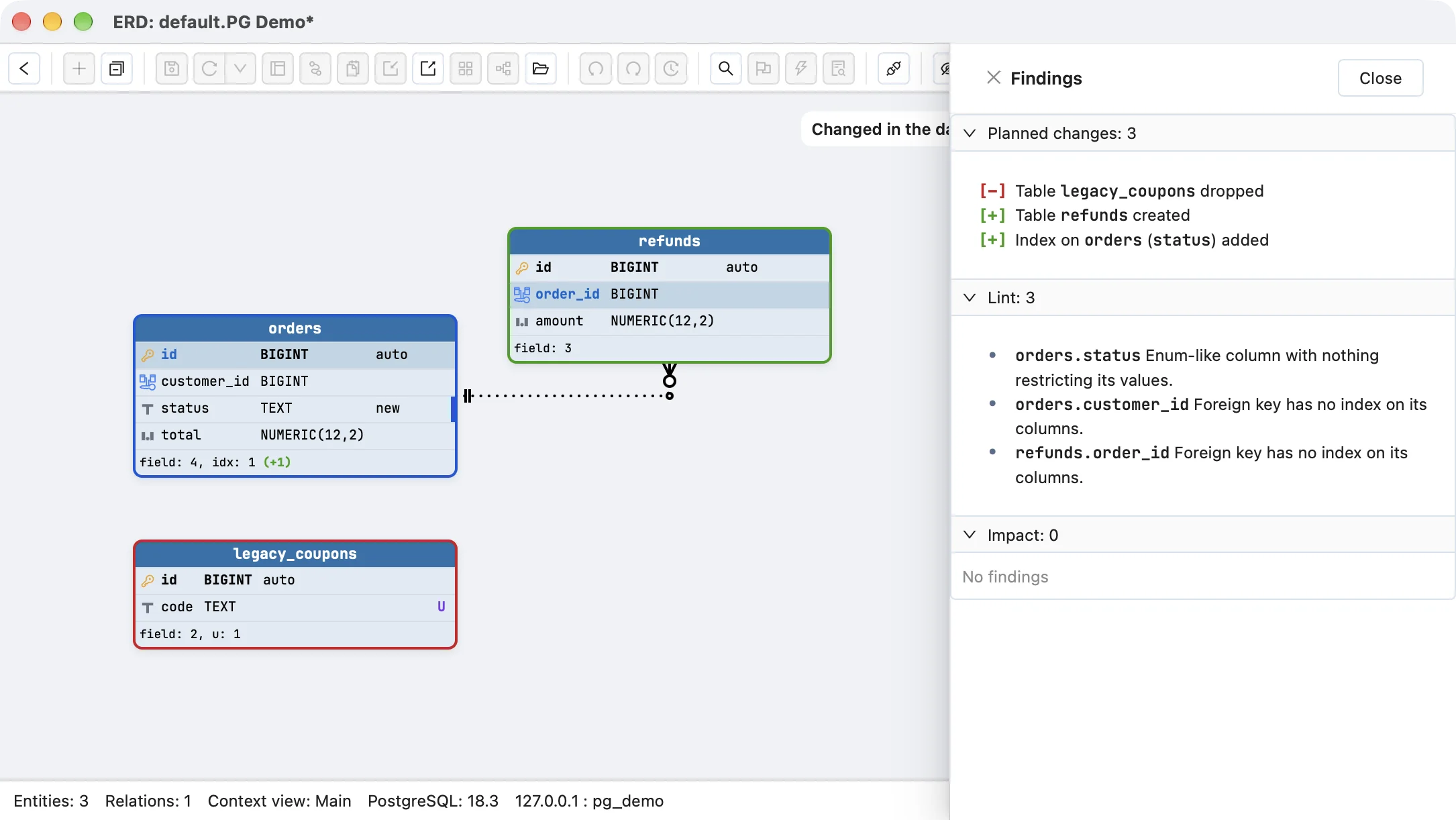Viewport: 1456px width, 820px height.
Task: Dismiss Findings panel with the X icon
Action: tap(994, 78)
